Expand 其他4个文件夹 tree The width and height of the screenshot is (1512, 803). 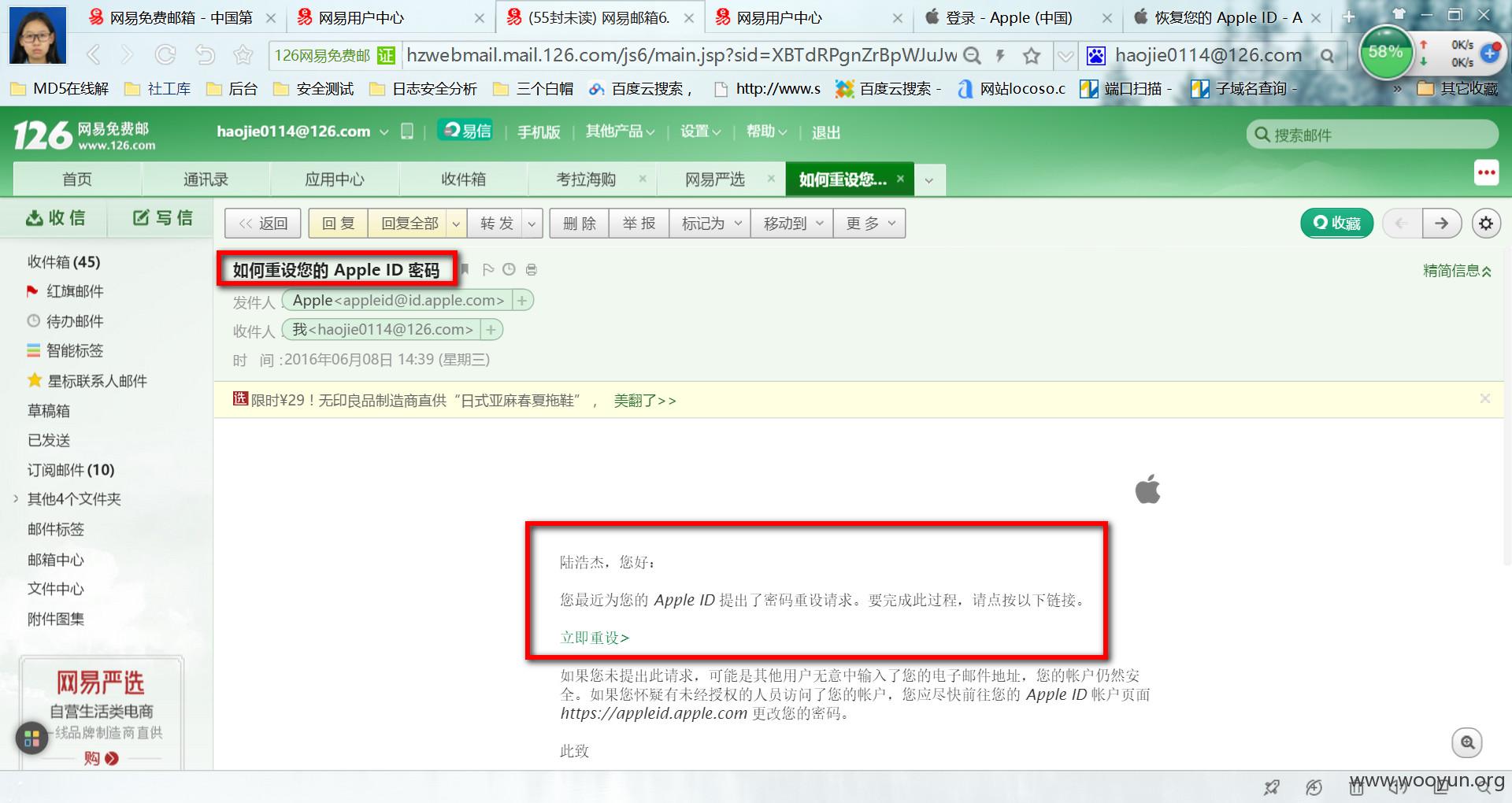(15, 498)
